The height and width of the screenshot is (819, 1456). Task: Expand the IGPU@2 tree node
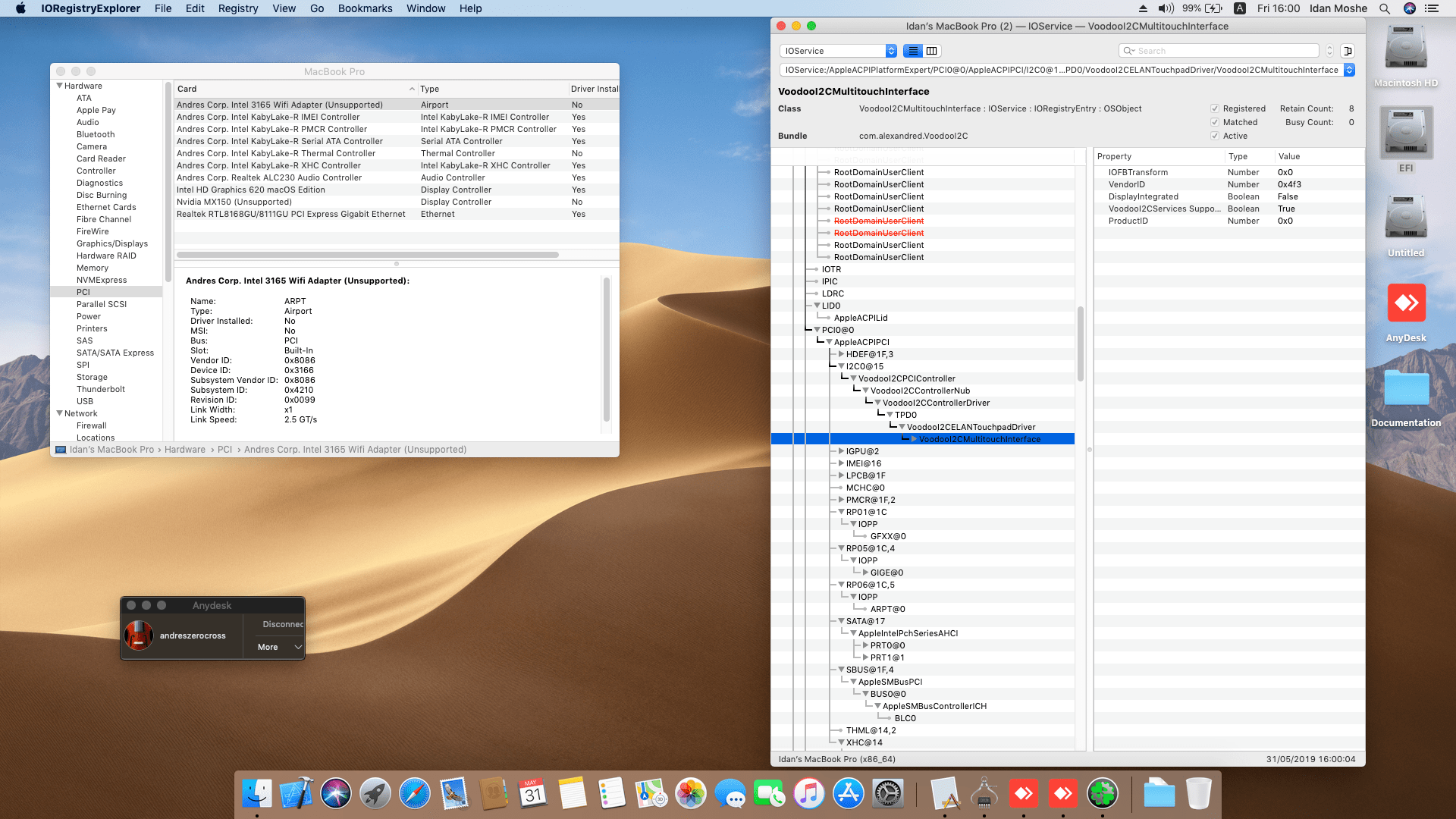(841, 451)
